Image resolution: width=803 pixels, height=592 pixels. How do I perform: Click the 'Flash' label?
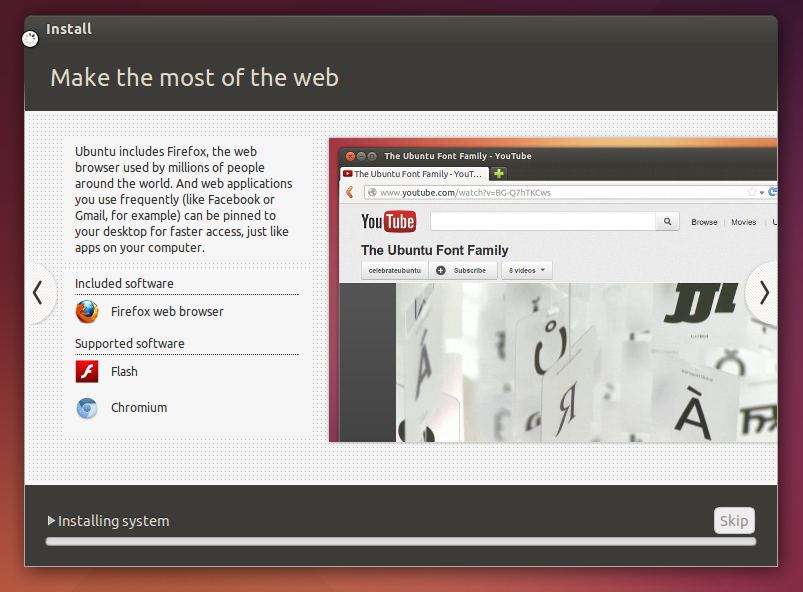(124, 371)
